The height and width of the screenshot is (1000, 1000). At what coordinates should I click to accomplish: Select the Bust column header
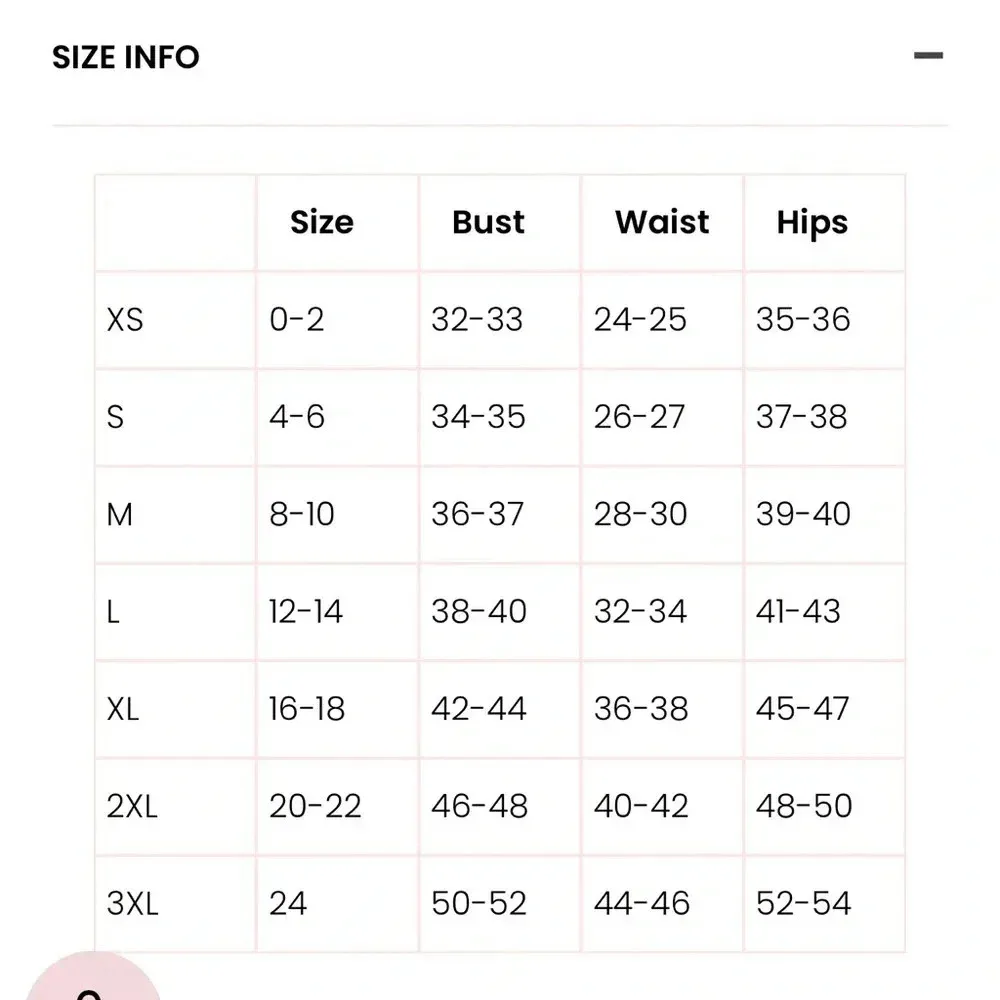pyautogui.click(x=488, y=222)
